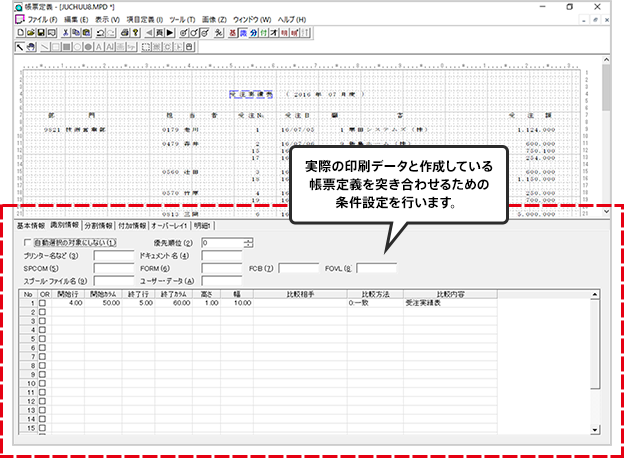Viewport: 624px width, 458px height.
Task: Click the Cut scissors icon
Action: tap(65, 32)
